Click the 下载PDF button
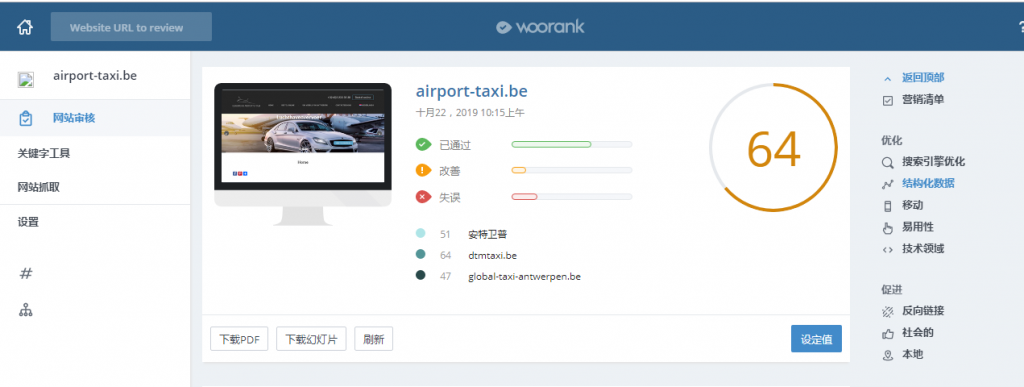The image size is (1024, 387). pos(239,339)
